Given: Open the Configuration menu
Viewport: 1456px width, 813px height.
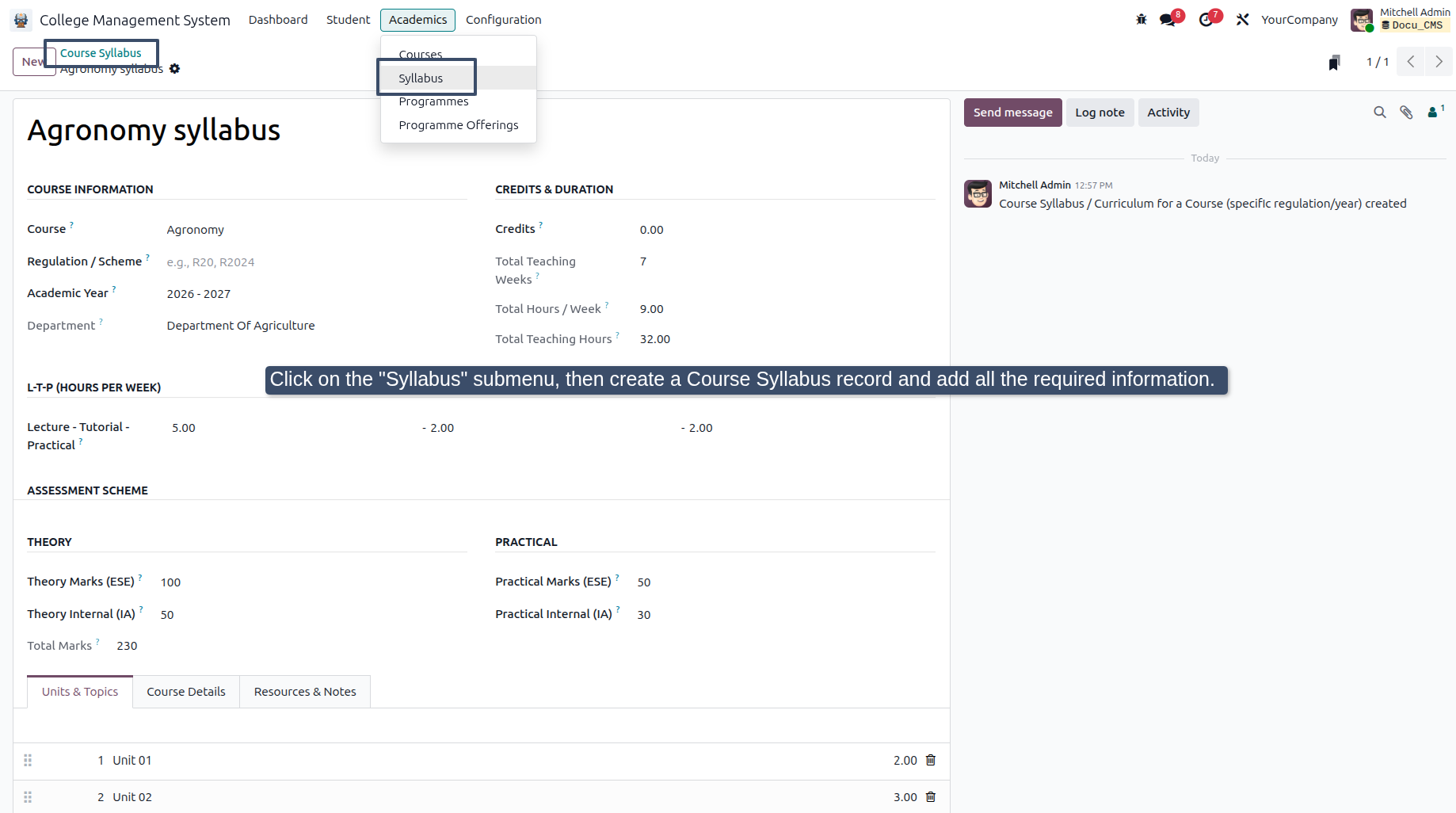Looking at the screenshot, I should pyautogui.click(x=504, y=20).
